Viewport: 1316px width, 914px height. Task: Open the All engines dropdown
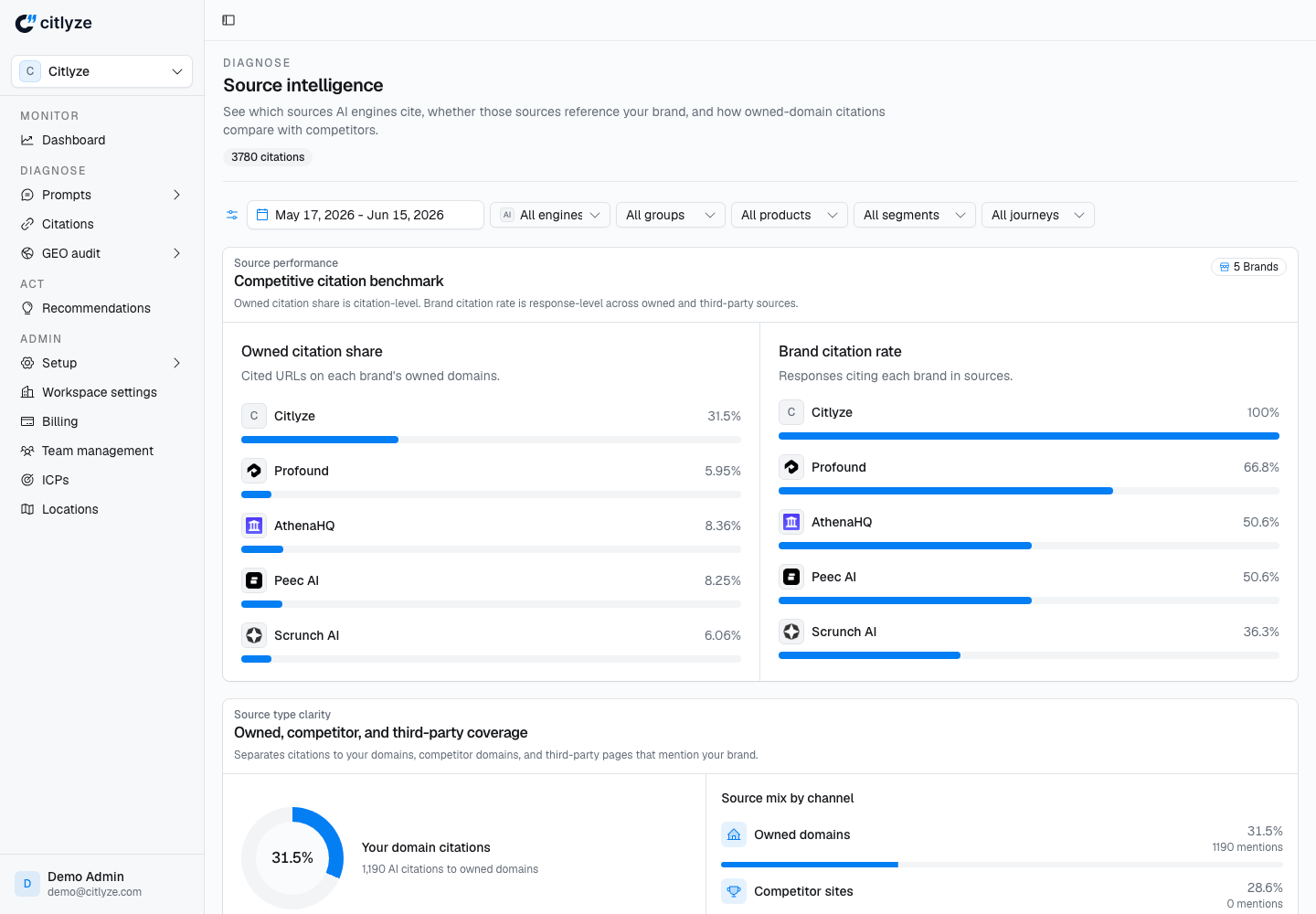point(550,215)
